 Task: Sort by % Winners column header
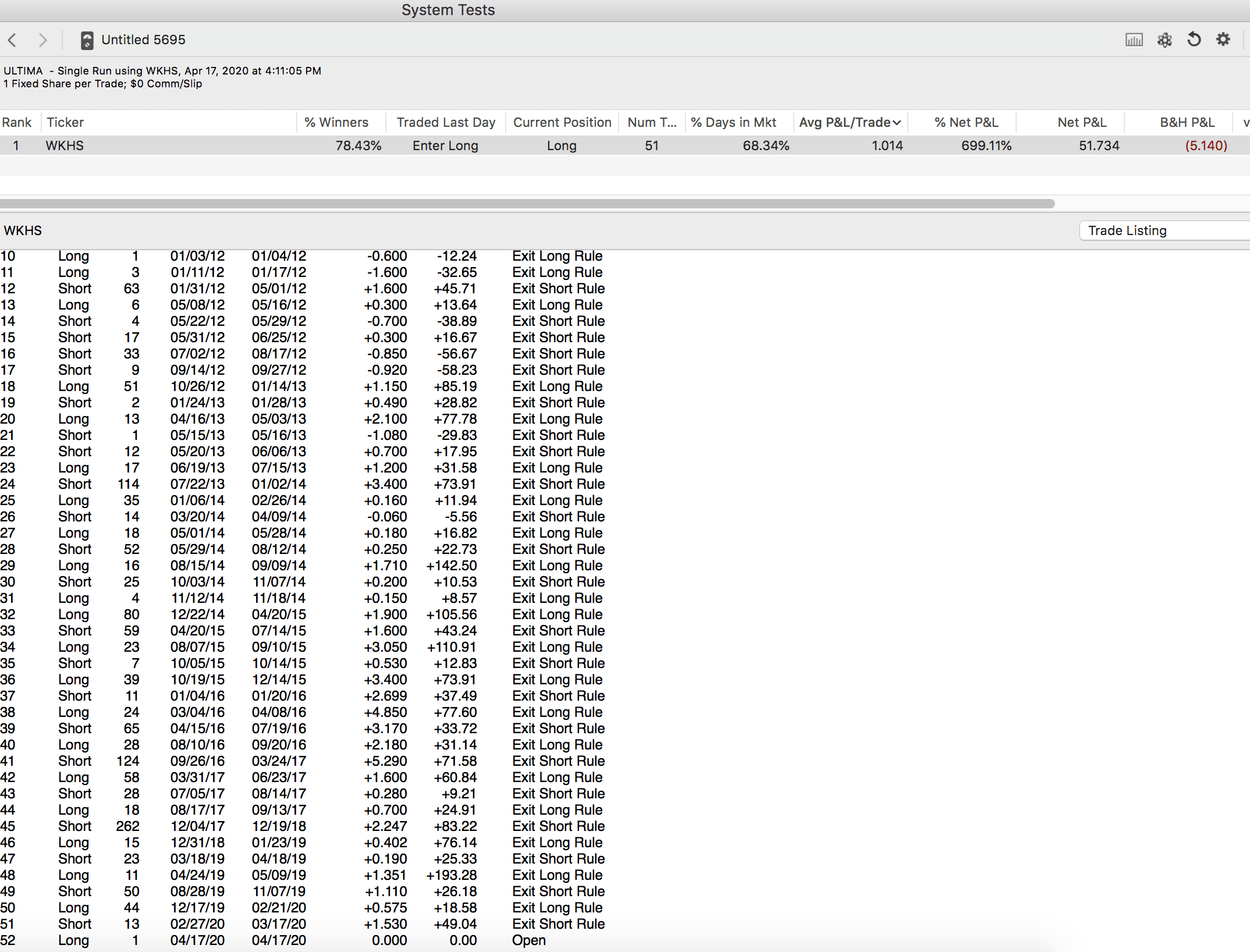[x=336, y=122]
